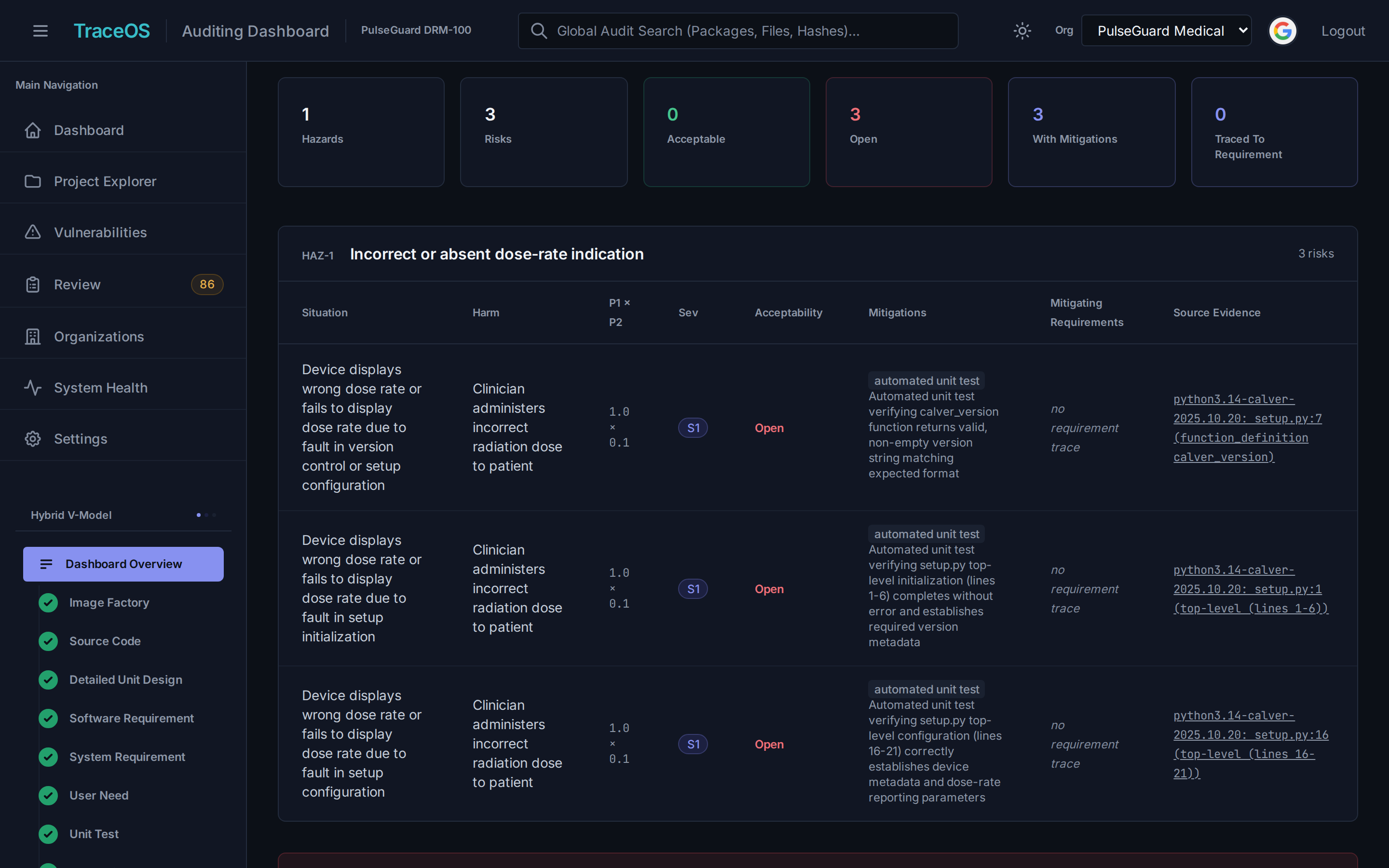Image resolution: width=1389 pixels, height=868 pixels.
Task: Click the Acceptability column header
Action: point(788,312)
